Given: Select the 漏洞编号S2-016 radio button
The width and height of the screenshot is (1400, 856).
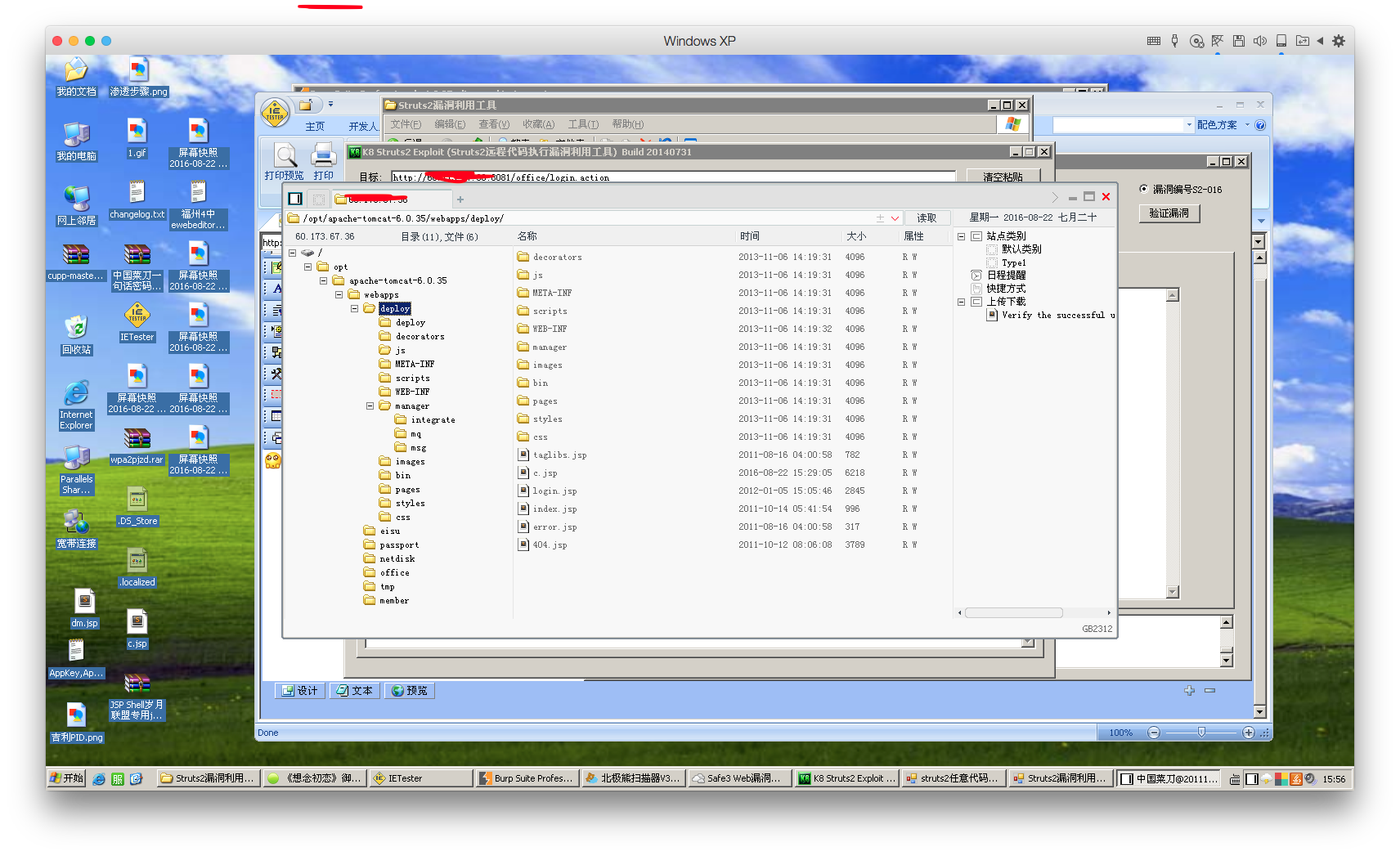Looking at the screenshot, I should tap(1143, 189).
